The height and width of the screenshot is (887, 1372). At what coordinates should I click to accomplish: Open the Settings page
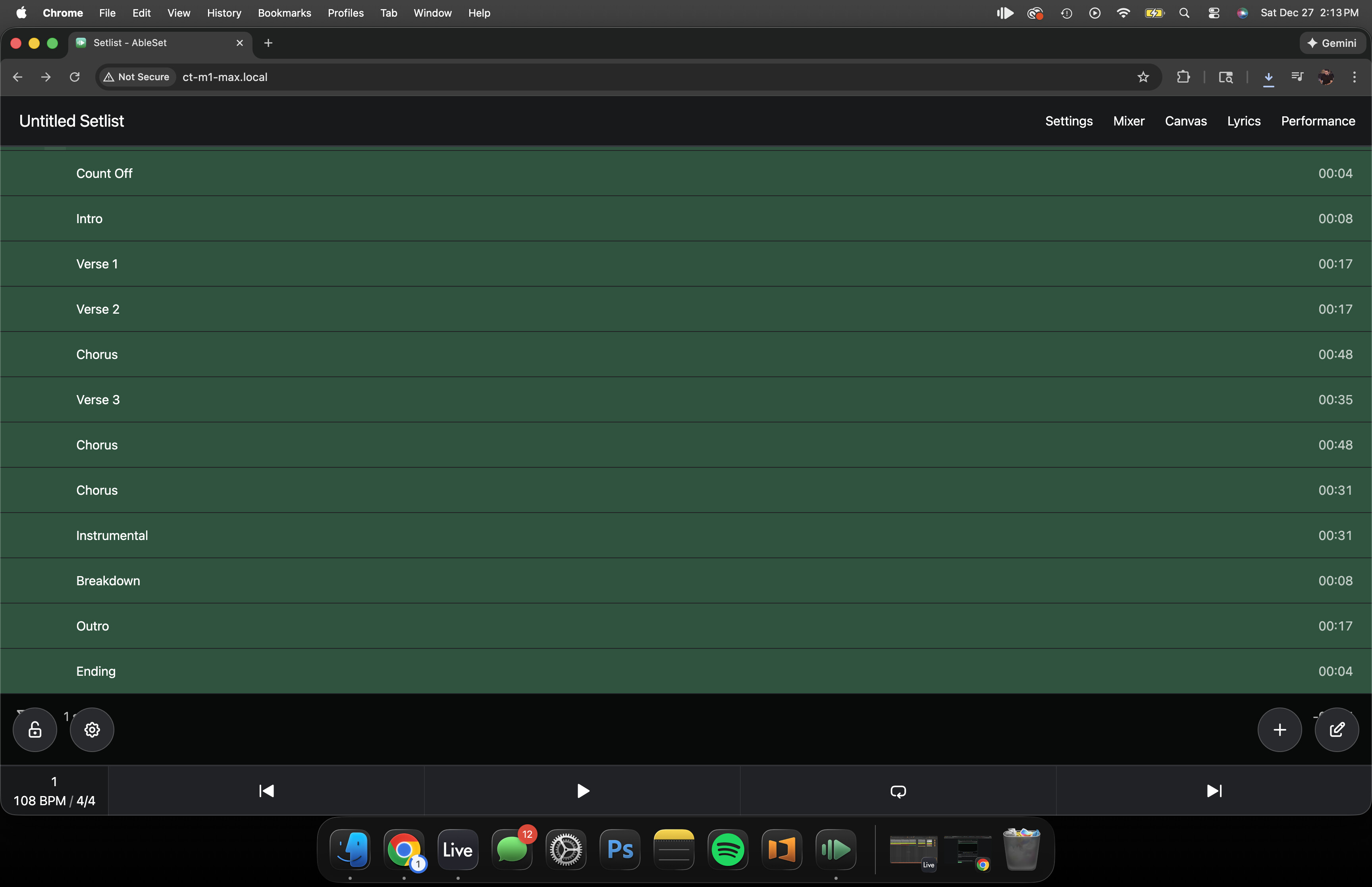[1069, 121]
